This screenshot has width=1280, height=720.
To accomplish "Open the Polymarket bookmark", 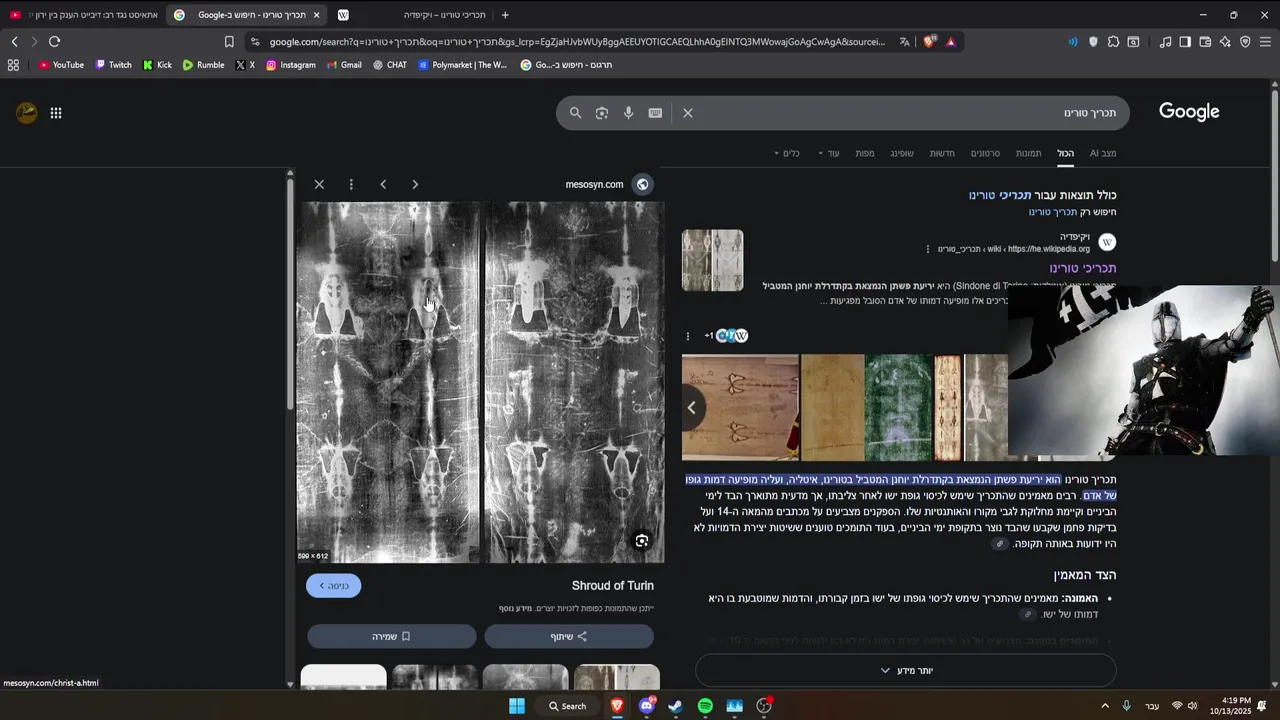I will click(x=463, y=65).
